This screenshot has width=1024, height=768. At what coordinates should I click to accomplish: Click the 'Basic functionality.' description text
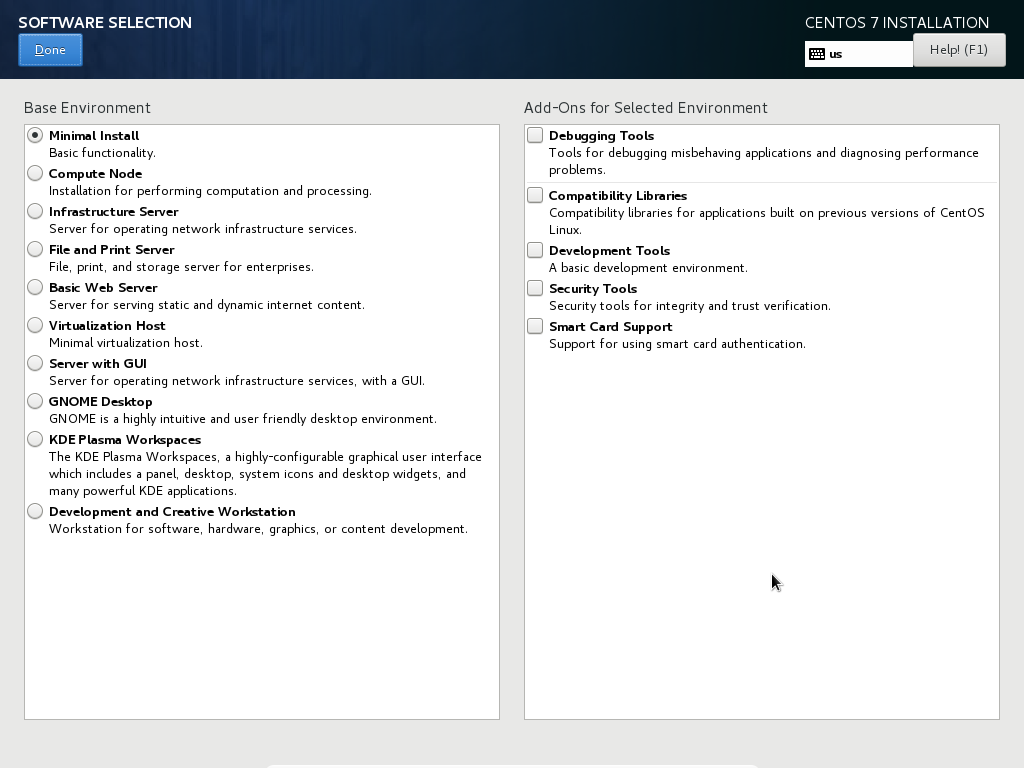tap(102, 153)
